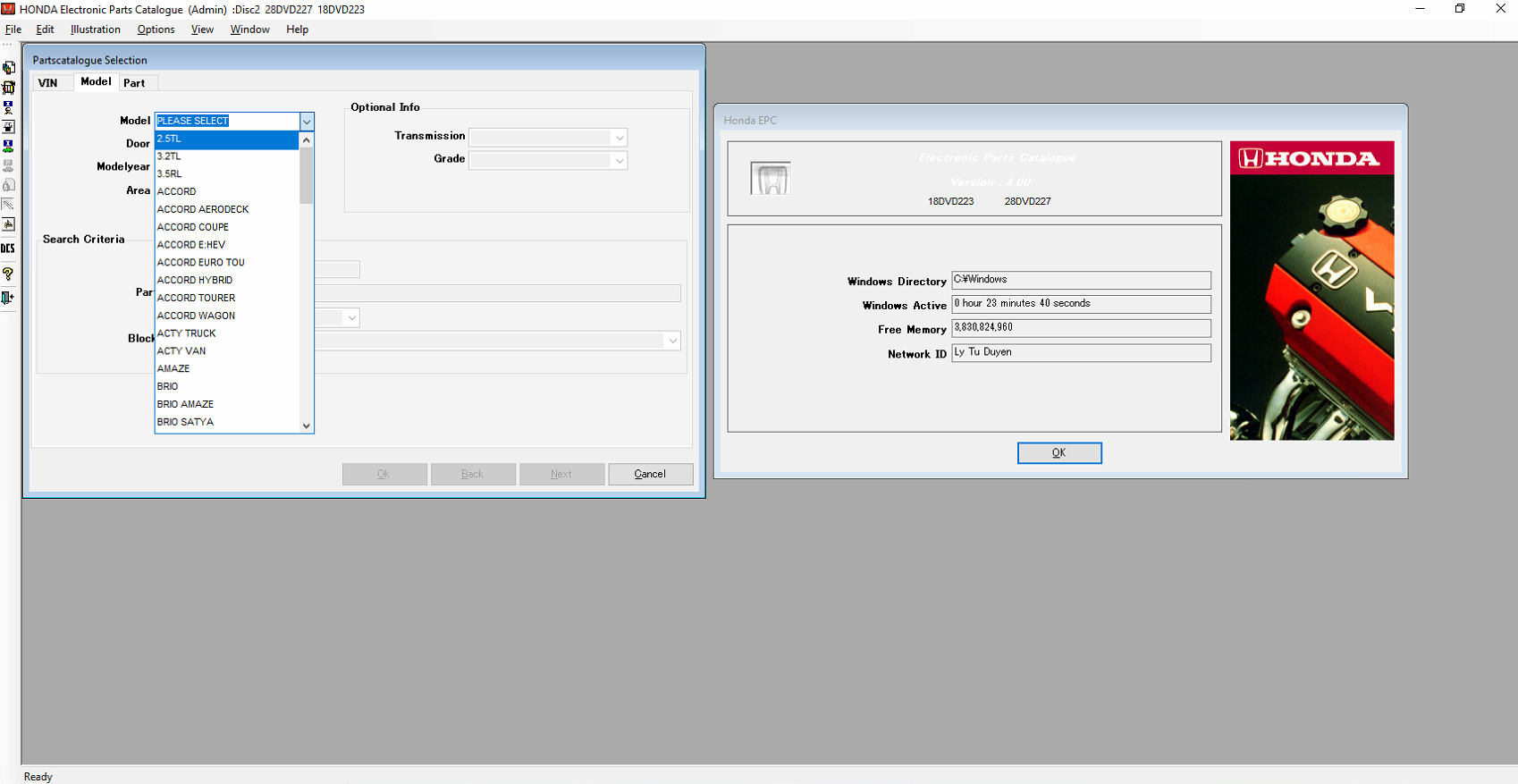Screen dimensions: 1518x784
Task: Open the Illustration menu
Action: 95,30
